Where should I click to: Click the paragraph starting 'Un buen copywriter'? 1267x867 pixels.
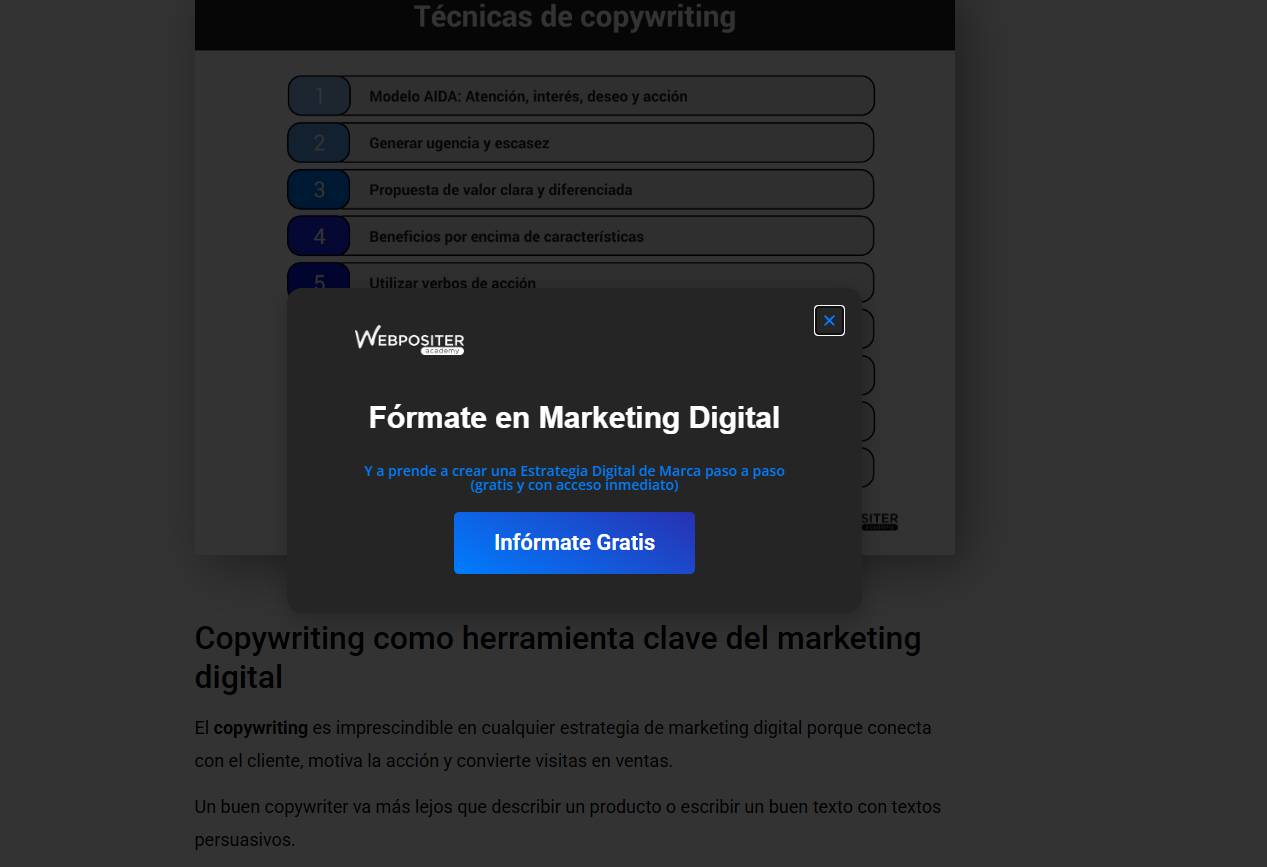(567, 822)
